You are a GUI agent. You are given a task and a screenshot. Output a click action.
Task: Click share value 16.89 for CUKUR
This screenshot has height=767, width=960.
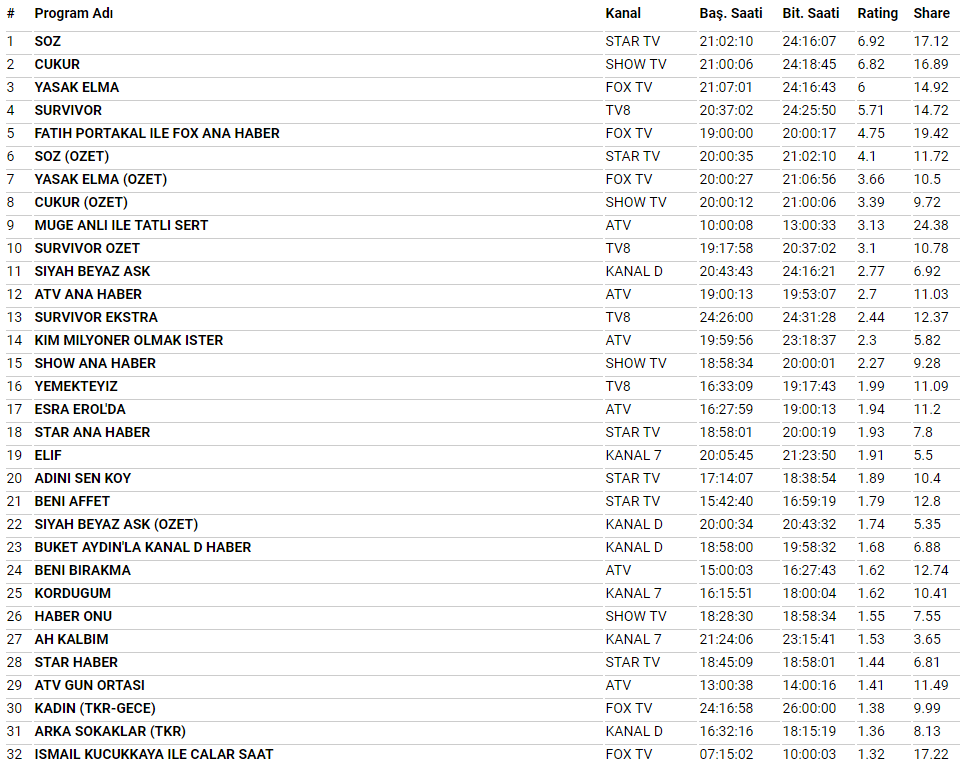click(931, 64)
